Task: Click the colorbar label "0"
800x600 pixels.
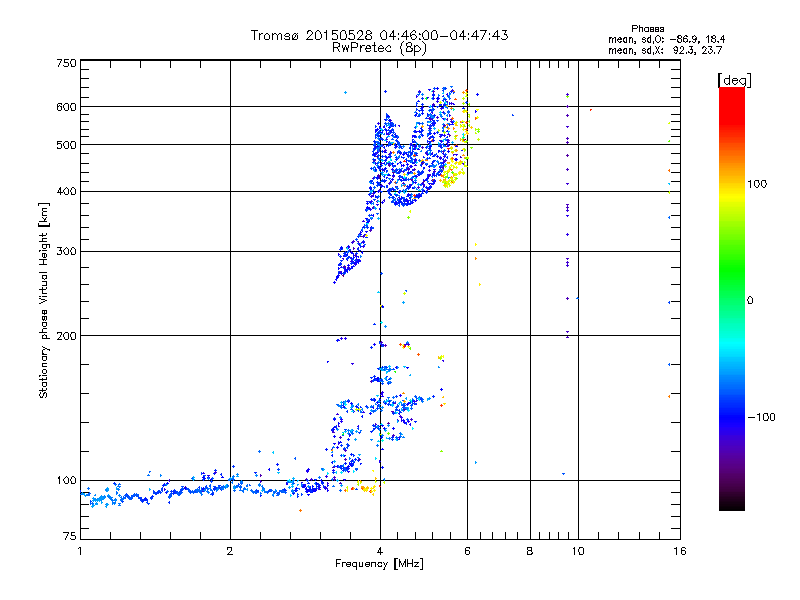Action: pos(750,301)
